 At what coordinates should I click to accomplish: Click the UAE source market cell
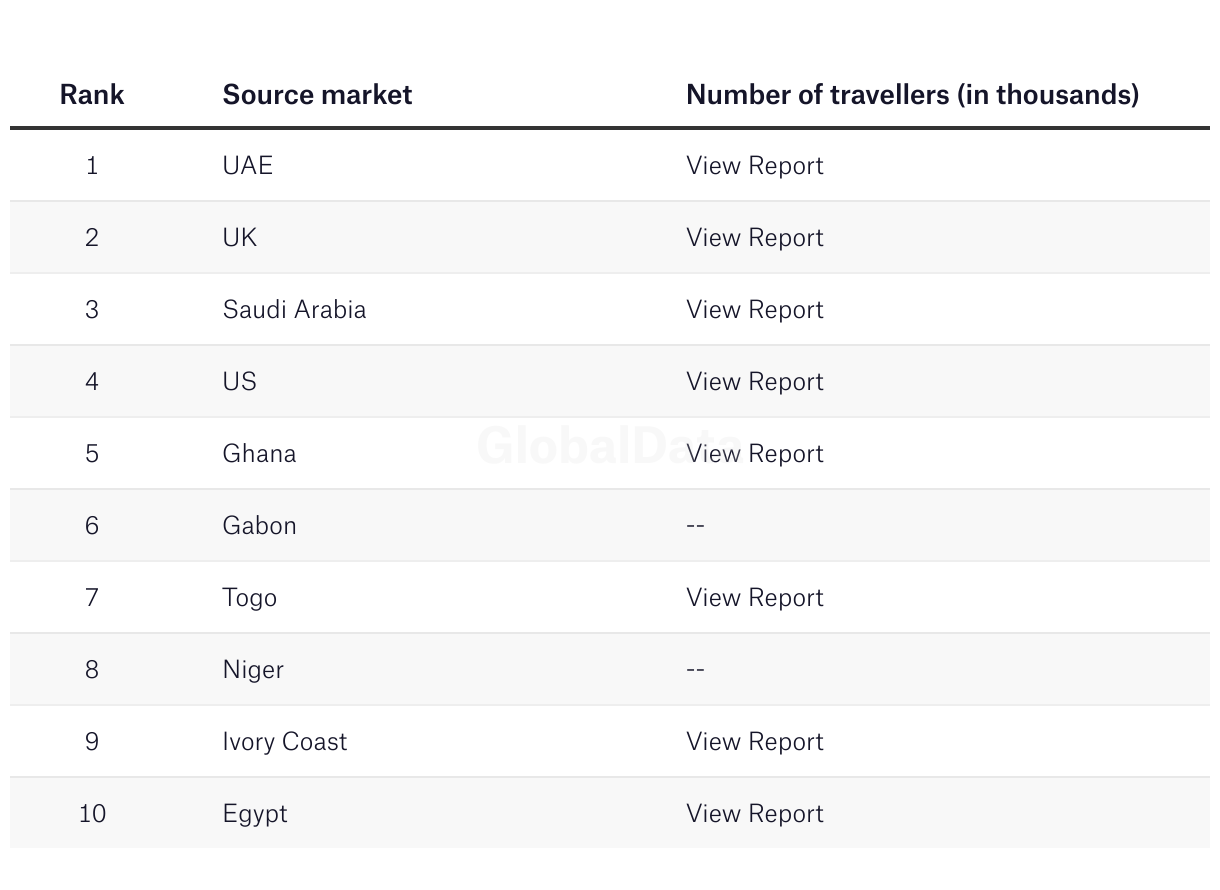pyautogui.click(x=247, y=166)
